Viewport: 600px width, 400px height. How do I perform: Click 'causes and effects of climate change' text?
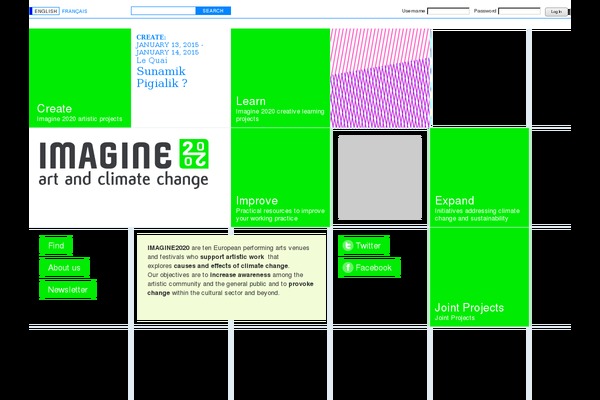[x=231, y=266]
